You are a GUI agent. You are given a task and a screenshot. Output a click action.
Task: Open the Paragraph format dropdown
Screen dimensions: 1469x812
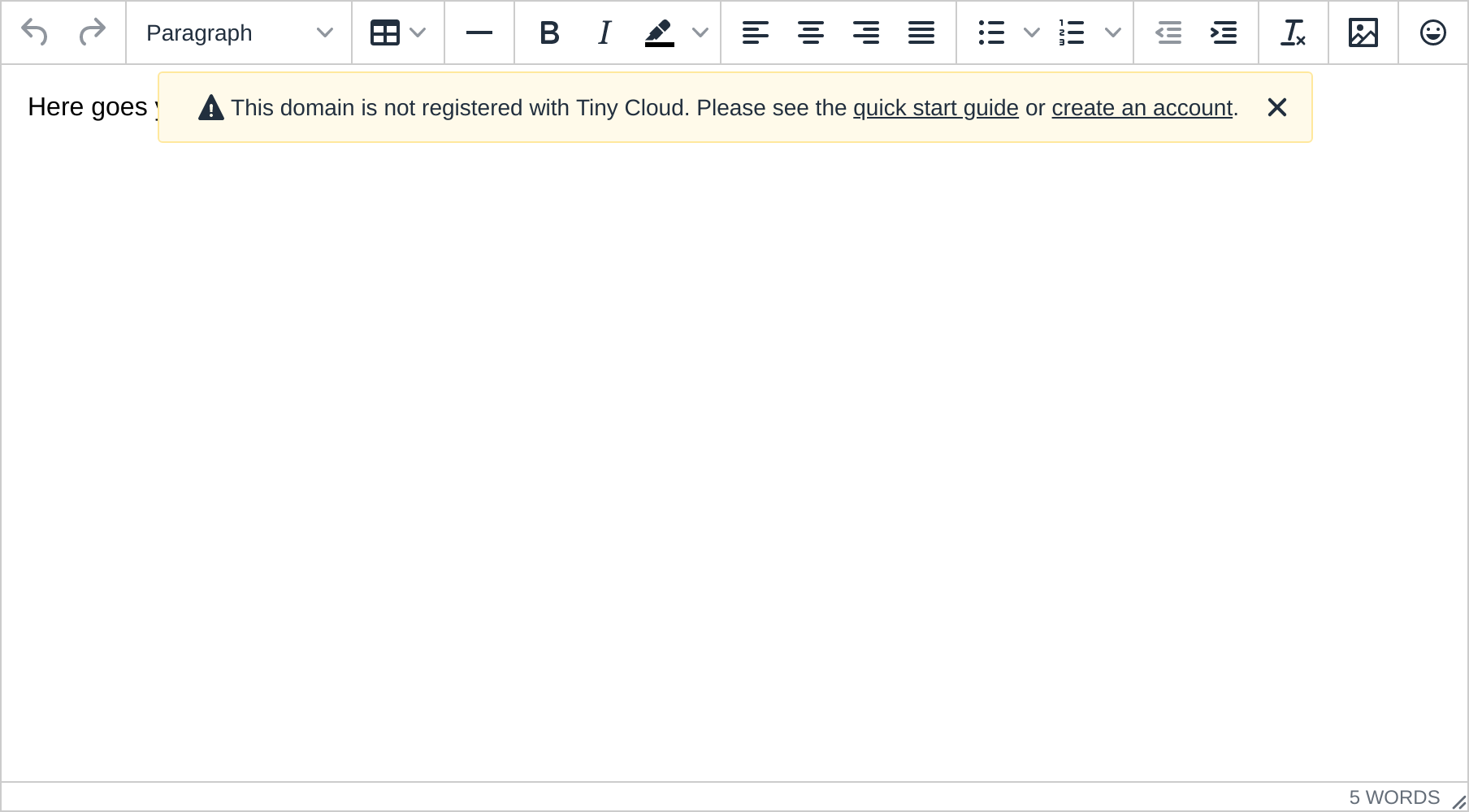(x=239, y=32)
